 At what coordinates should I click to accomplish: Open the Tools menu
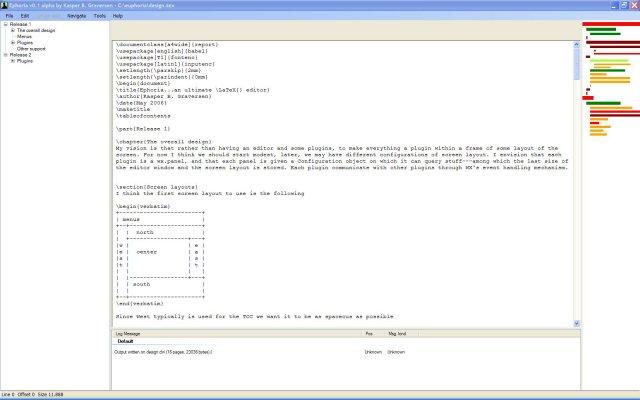pyautogui.click(x=99, y=17)
